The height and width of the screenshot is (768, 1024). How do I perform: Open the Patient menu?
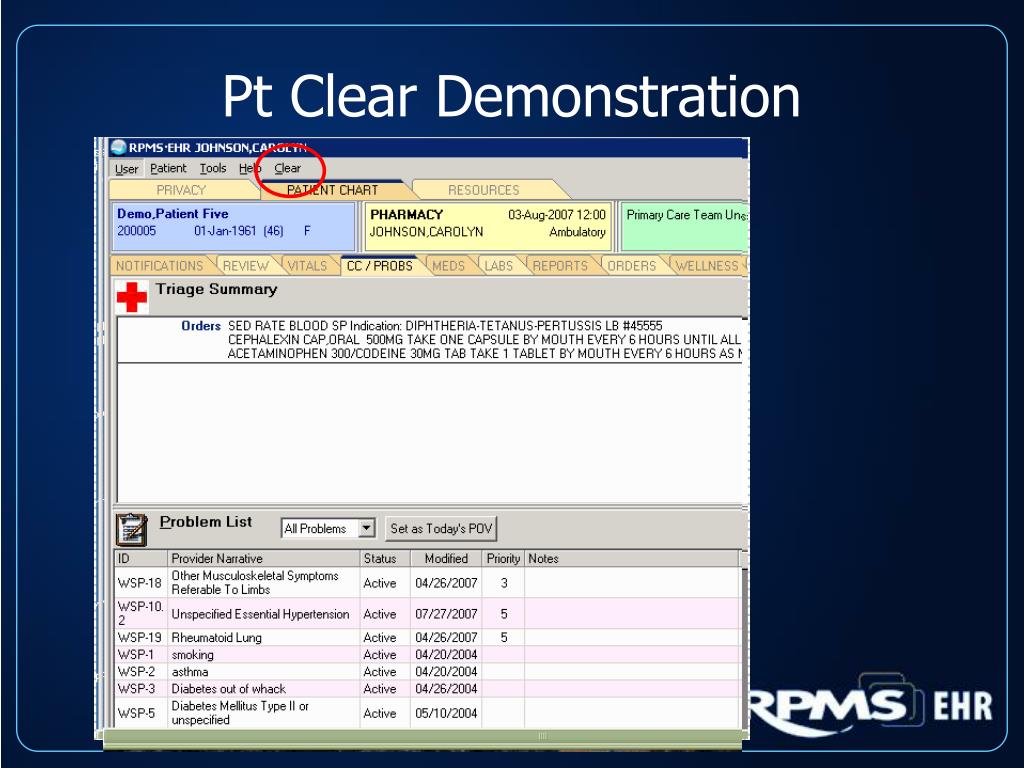168,168
